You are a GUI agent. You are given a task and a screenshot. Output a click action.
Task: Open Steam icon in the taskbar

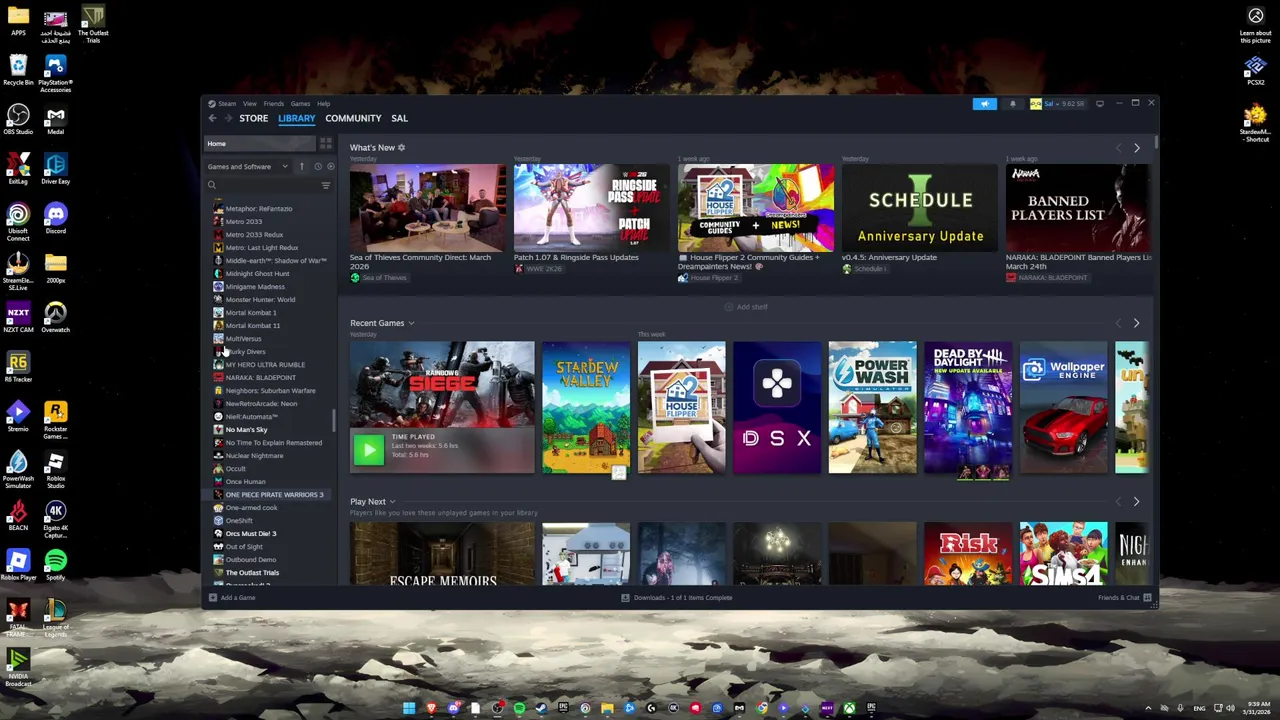541,709
